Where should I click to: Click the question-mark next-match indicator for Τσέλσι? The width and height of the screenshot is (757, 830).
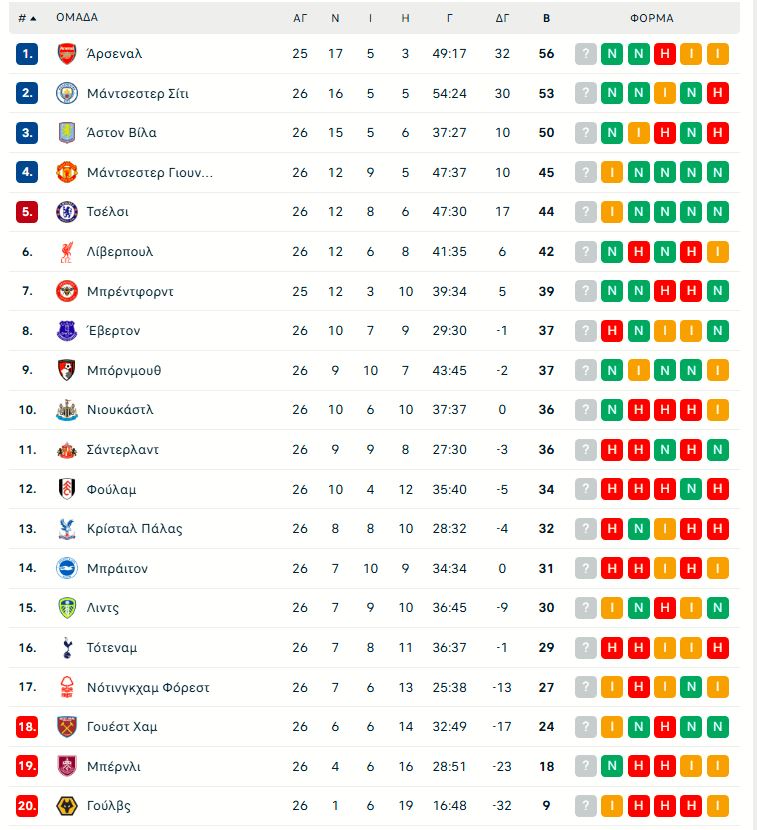click(x=584, y=211)
